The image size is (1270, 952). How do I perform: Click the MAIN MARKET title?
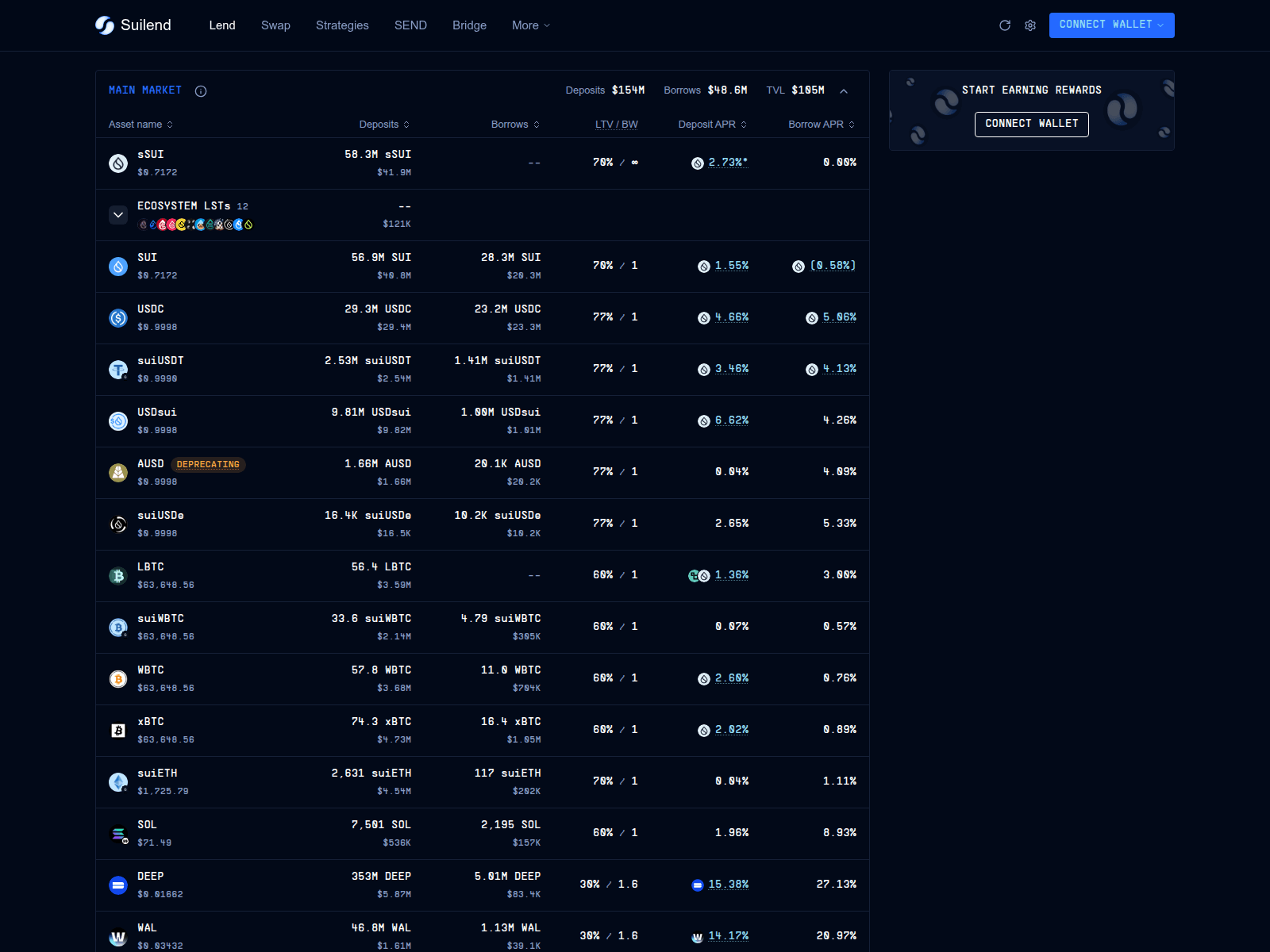(x=145, y=90)
